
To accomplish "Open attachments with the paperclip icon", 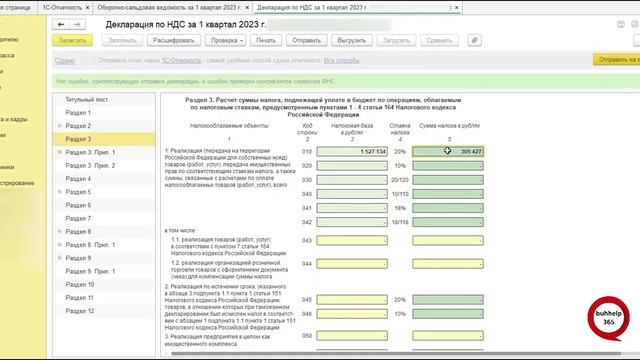I will 474,40.
